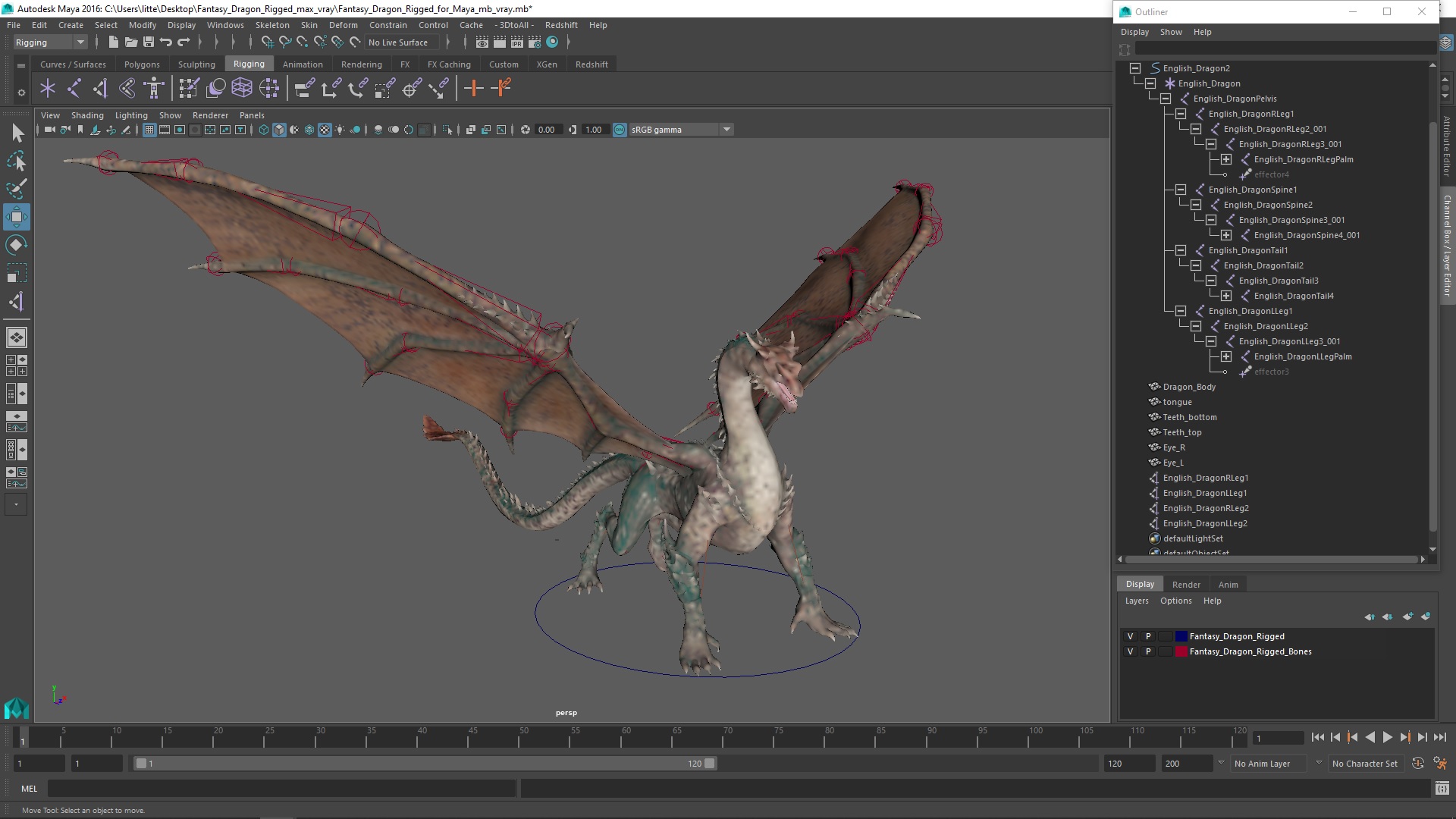Select the Dragon_Body mesh in Outliner
Image resolution: width=1456 pixels, height=819 pixels.
(x=1189, y=387)
